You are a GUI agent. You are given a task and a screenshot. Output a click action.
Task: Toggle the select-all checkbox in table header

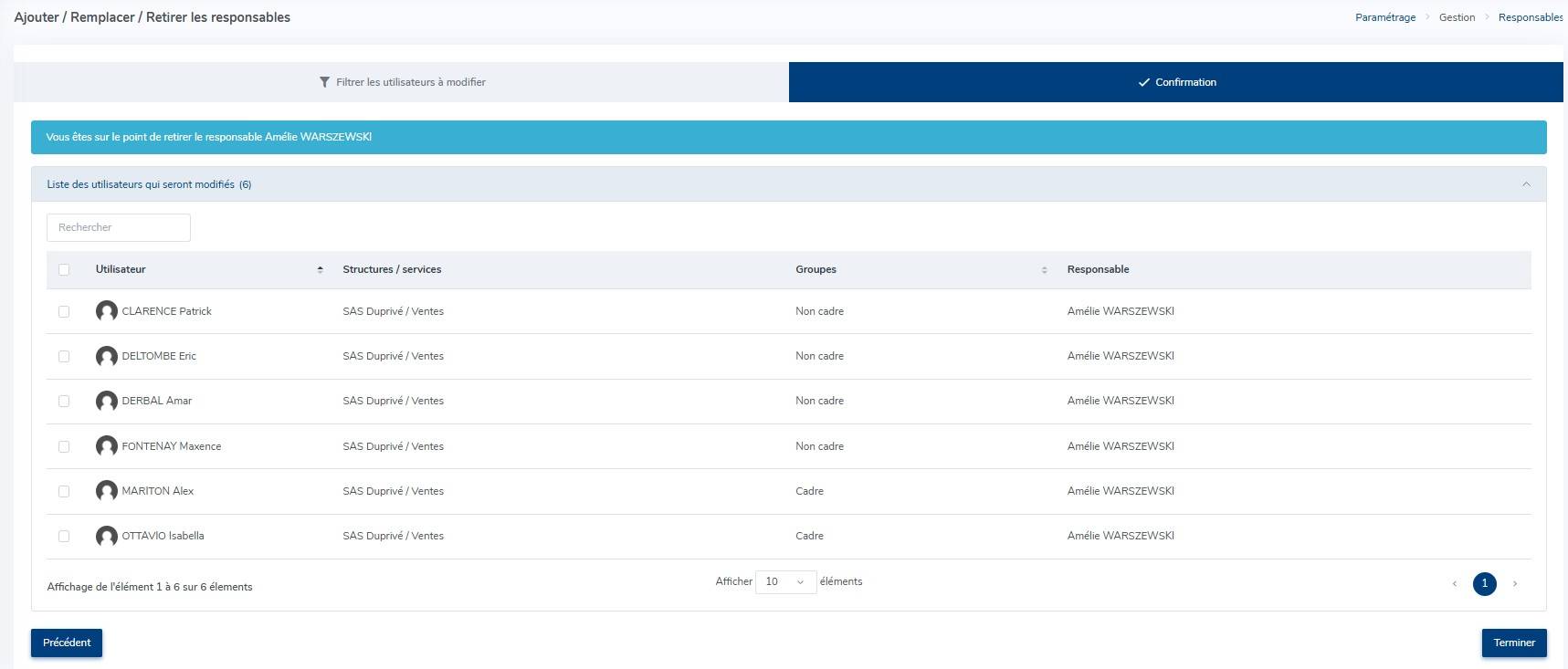coord(64,270)
